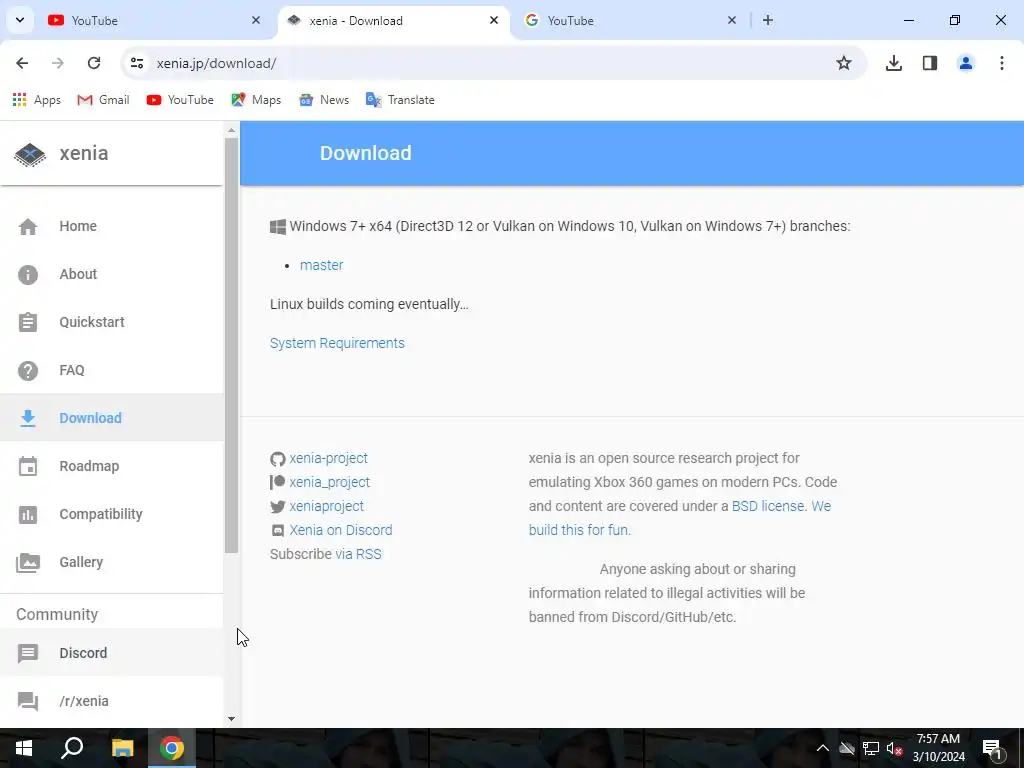Viewport: 1024px width, 768px height.
Task: Open the tab search dropdown arrow
Action: (20, 20)
